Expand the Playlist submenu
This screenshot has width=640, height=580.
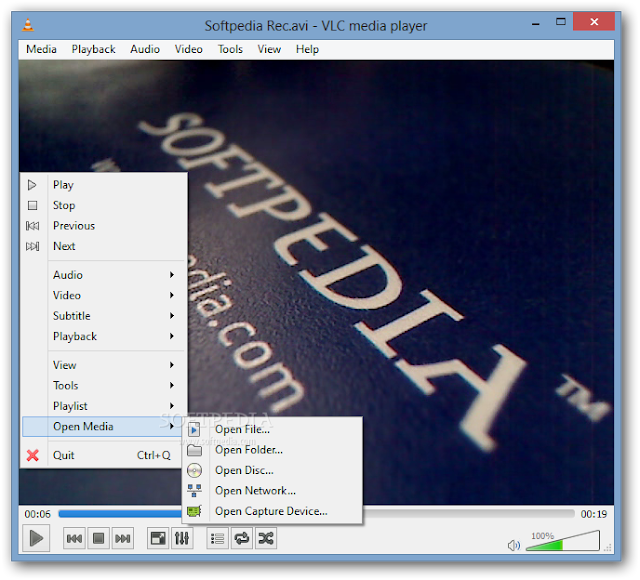[x=104, y=406]
